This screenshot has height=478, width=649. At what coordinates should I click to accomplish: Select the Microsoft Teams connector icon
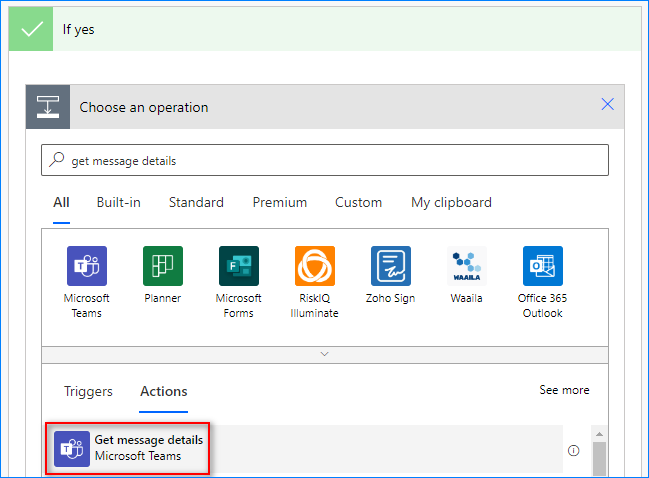[x=87, y=266]
